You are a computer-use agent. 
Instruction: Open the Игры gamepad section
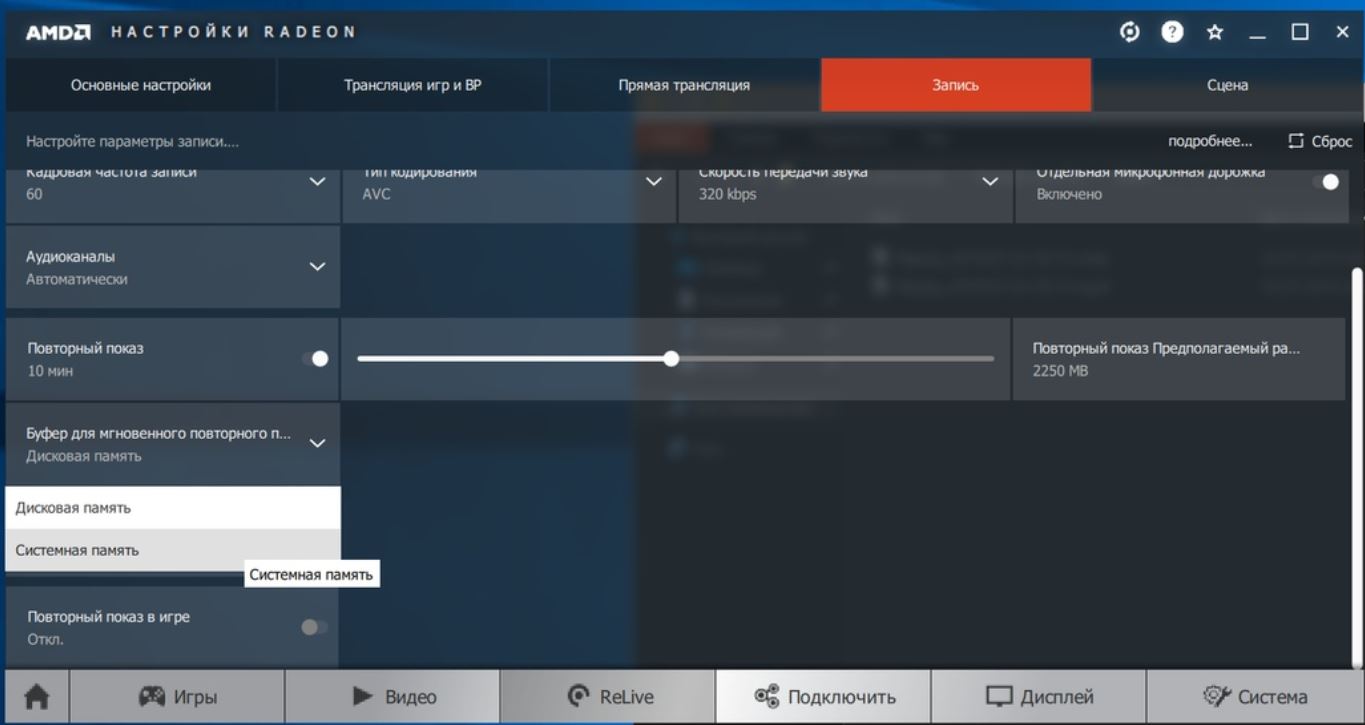[x=177, y=697]
